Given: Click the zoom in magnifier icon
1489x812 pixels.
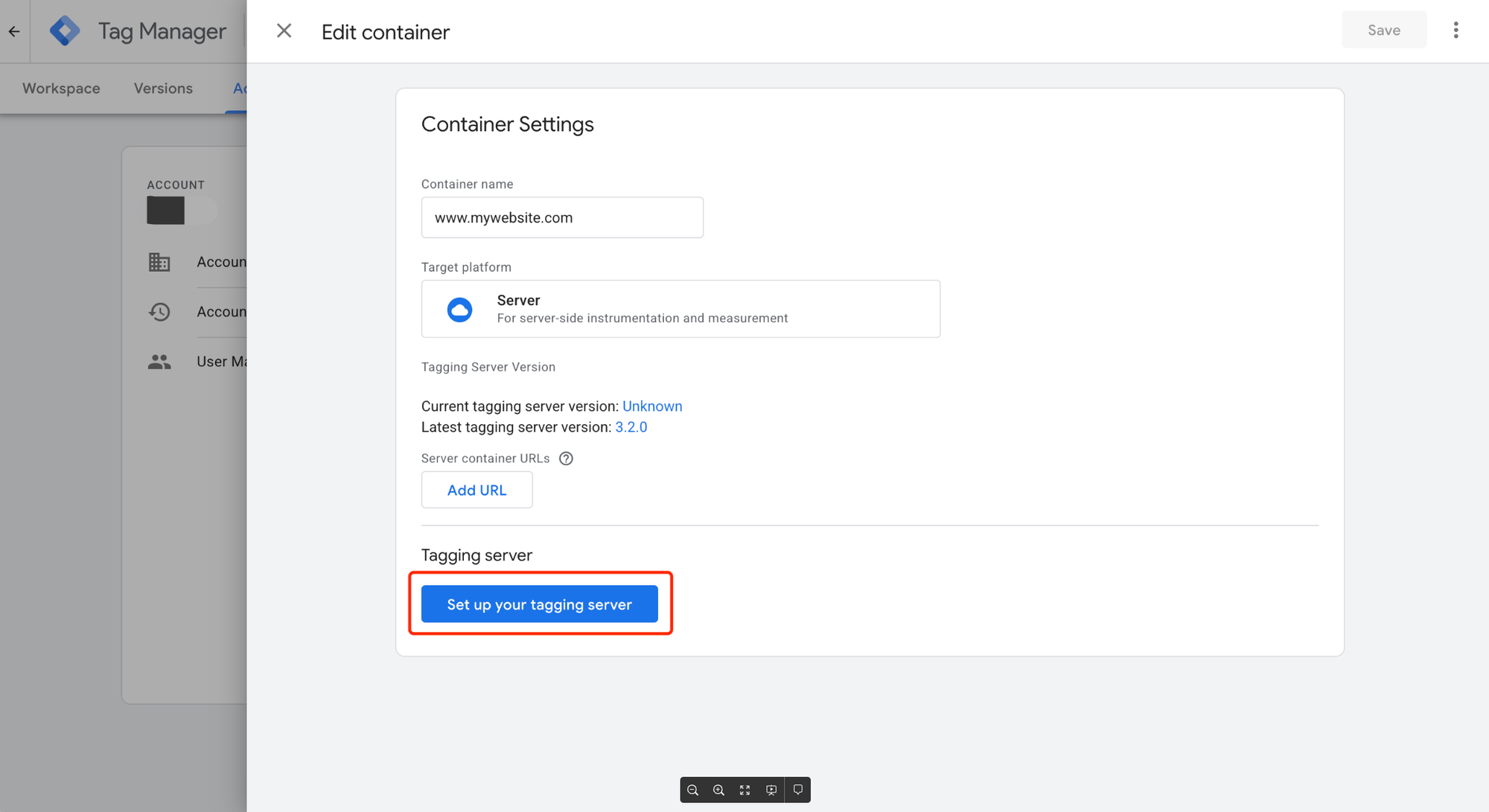Looking at the screenshot, I should [718, 790].
